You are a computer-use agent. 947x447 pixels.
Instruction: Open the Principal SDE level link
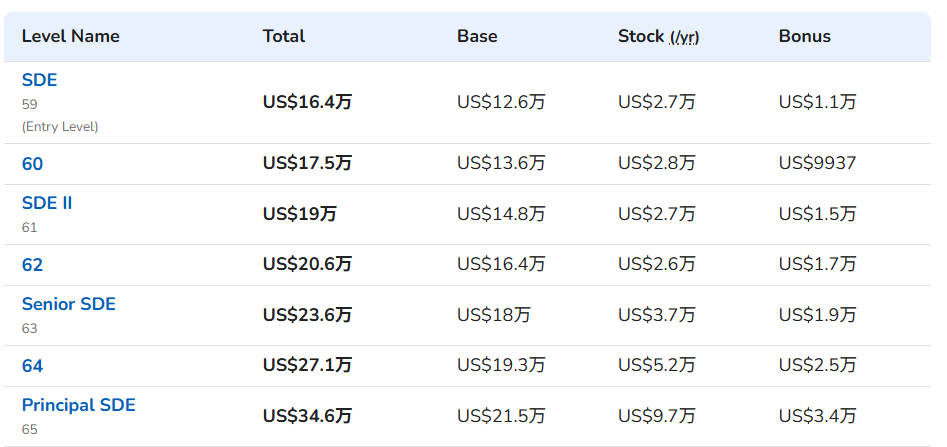tap(79, 405)
